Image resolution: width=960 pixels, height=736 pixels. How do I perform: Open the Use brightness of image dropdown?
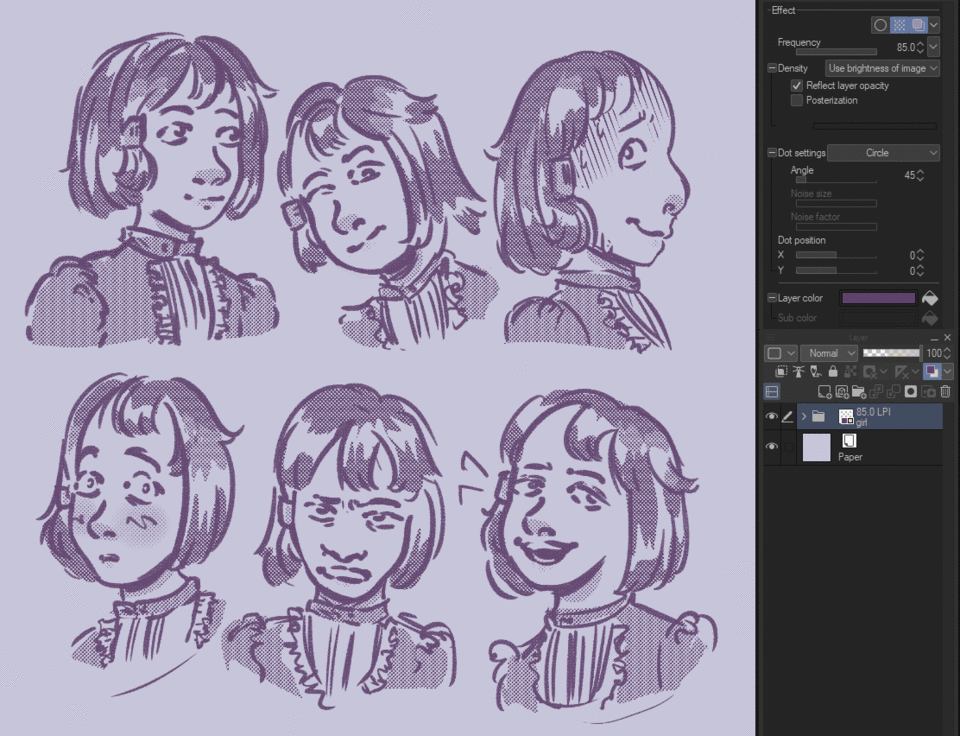(x=882, y=68)
